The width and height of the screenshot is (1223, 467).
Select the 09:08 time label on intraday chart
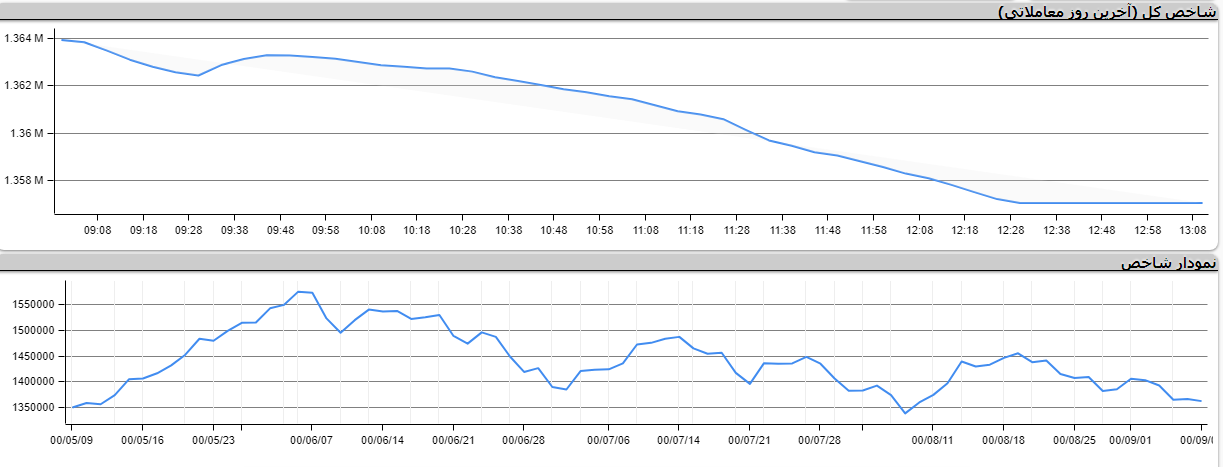point(97,230)
